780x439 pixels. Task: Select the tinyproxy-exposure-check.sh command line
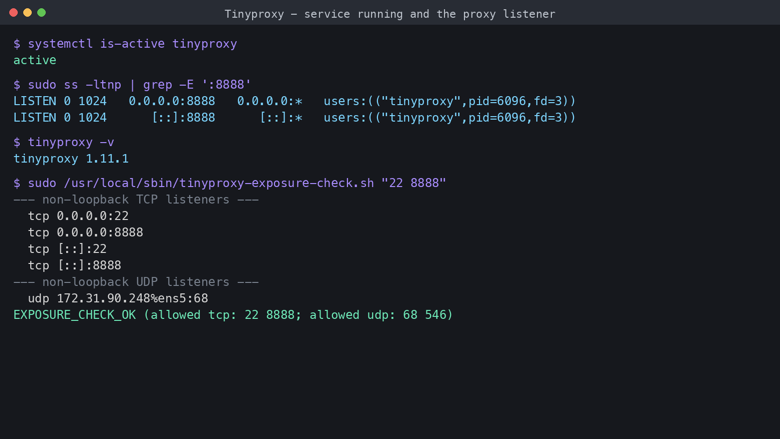point(230,183)
